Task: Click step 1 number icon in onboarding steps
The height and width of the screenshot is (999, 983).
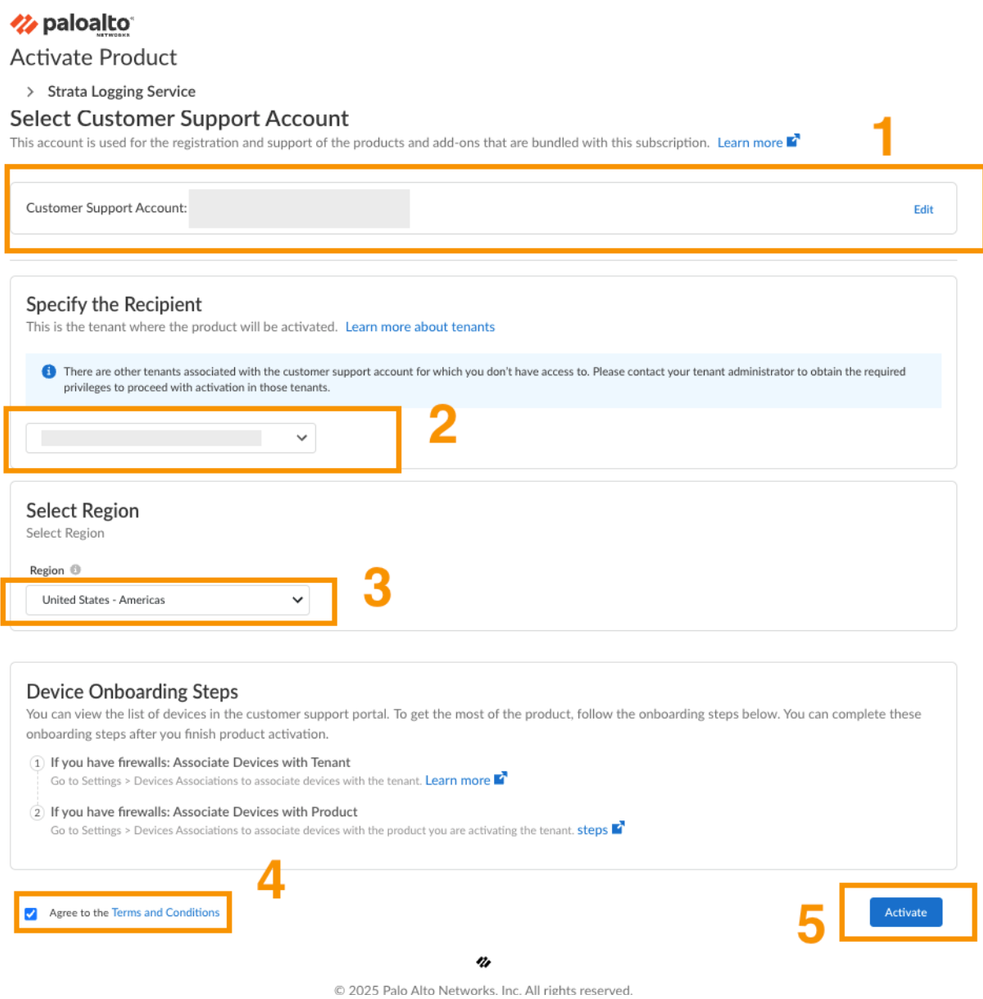Action: coord(37,763)
